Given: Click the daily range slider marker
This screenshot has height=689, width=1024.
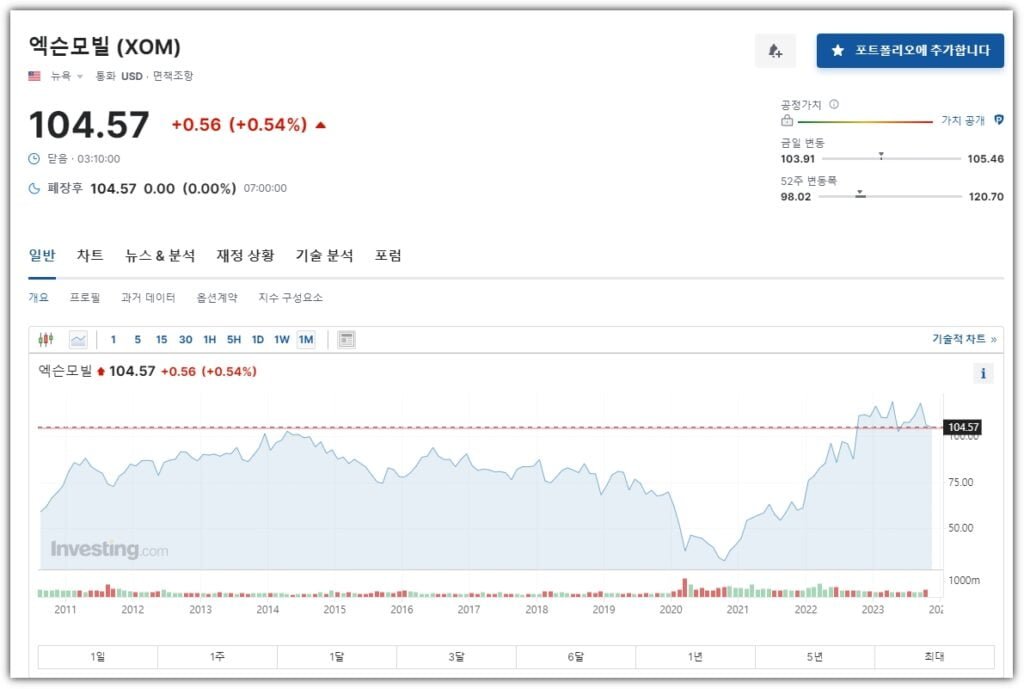Looking at the screenshot, I should point(881,156).
